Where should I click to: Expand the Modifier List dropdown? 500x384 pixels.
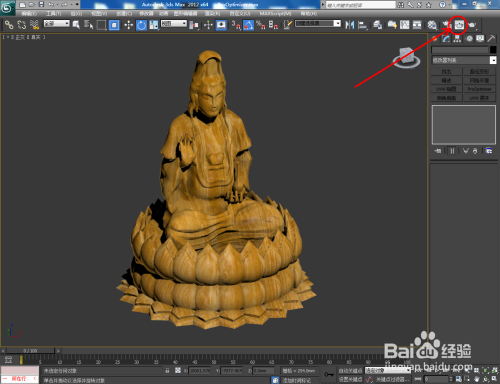tap(464, 60)
